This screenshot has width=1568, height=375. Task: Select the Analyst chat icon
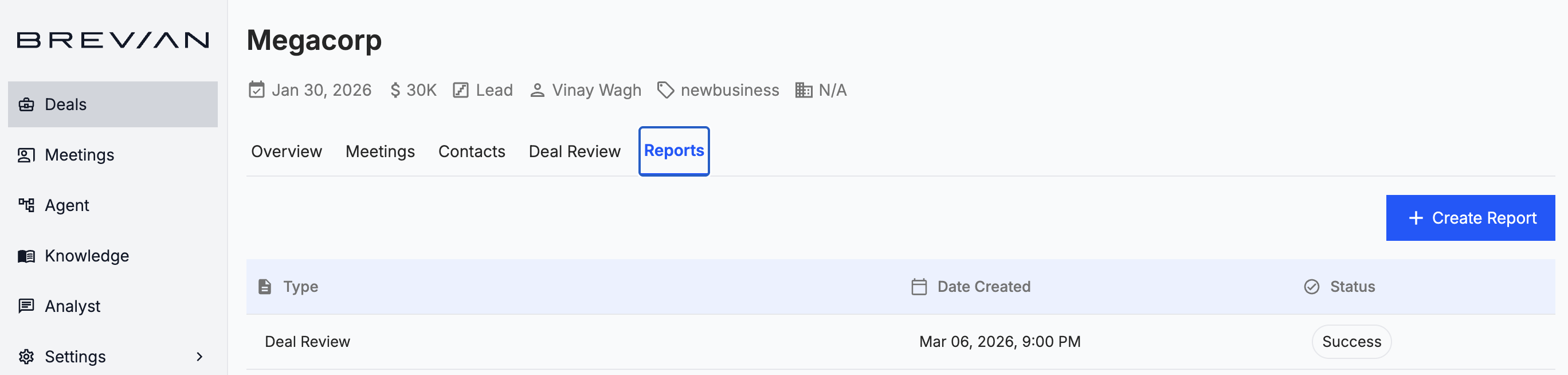click(26, 306)
